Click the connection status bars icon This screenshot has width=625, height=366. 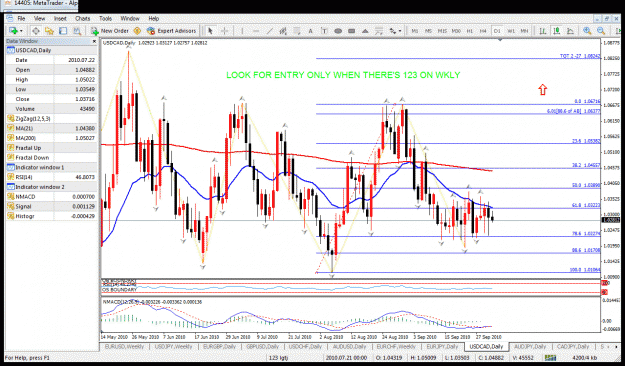tap(551, 358)
